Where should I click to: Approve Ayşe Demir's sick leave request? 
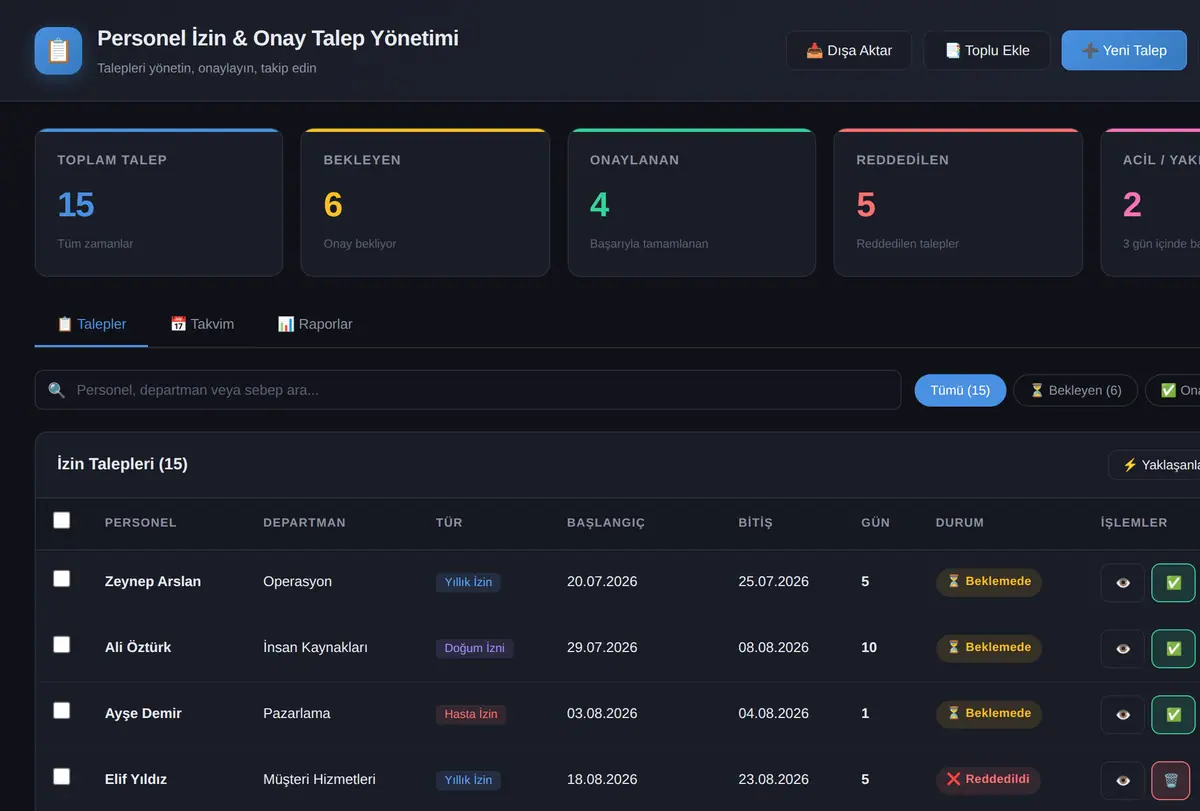click(1173, 715)
